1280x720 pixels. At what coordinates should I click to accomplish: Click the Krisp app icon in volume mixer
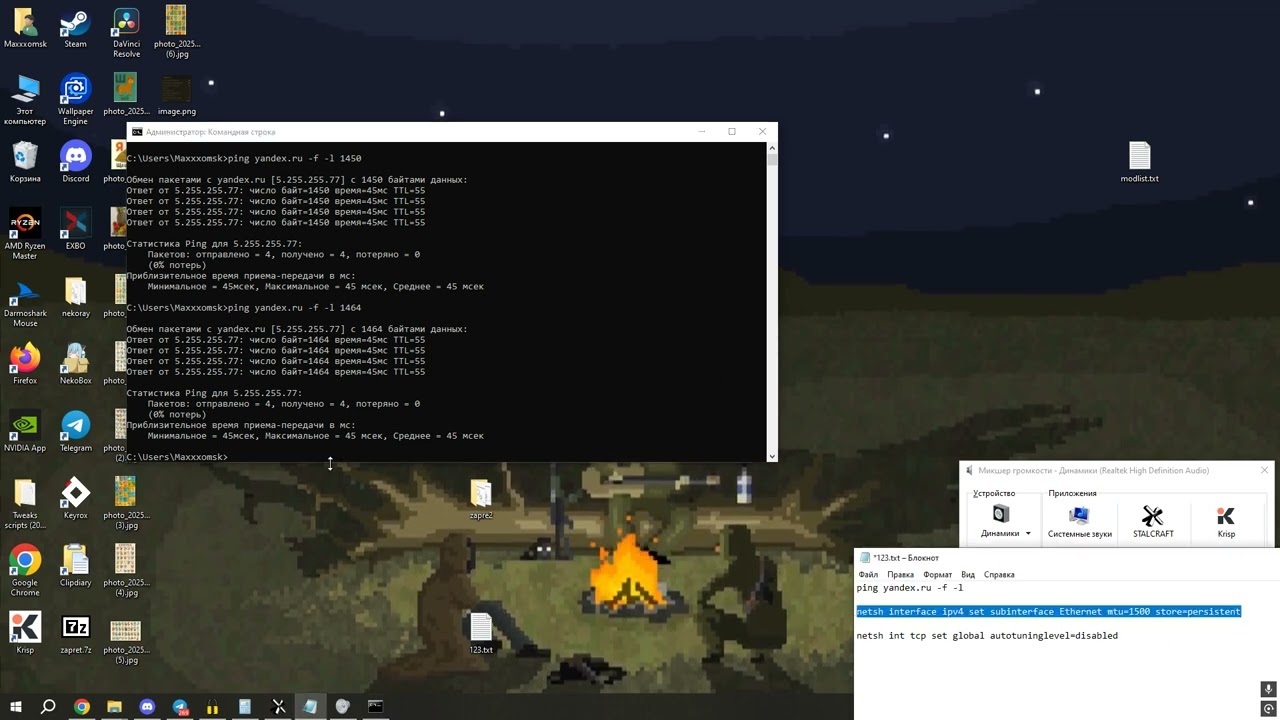[x=1226, y=516]
